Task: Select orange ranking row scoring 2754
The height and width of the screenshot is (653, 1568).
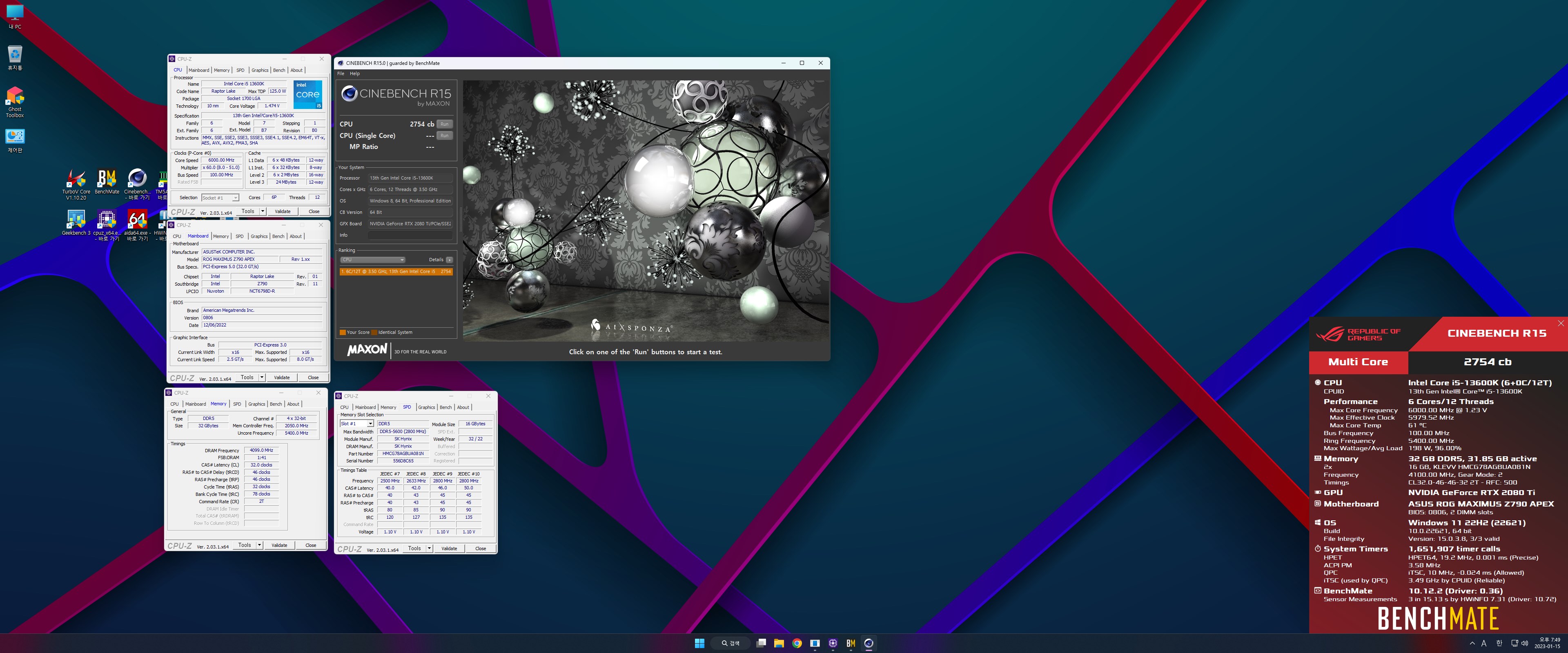Action: [x=396, y=271]
